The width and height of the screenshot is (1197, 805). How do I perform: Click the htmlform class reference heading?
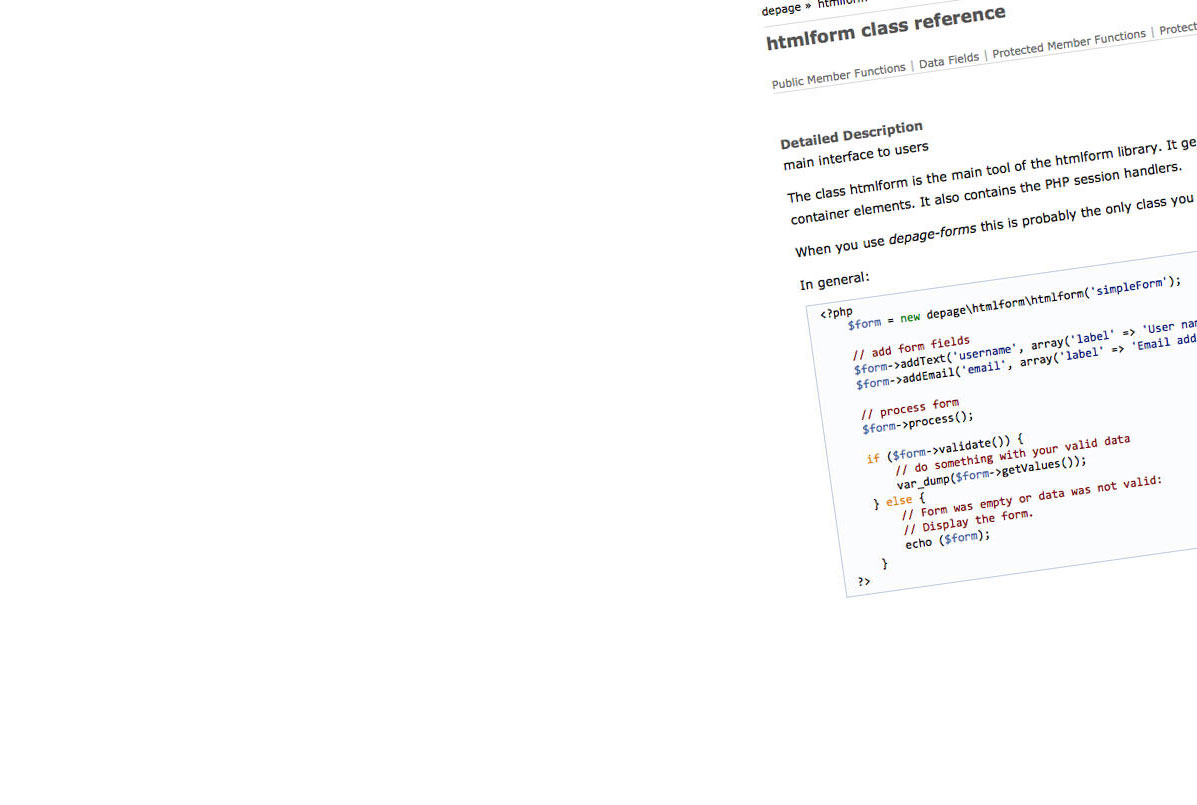coord(885,28)
